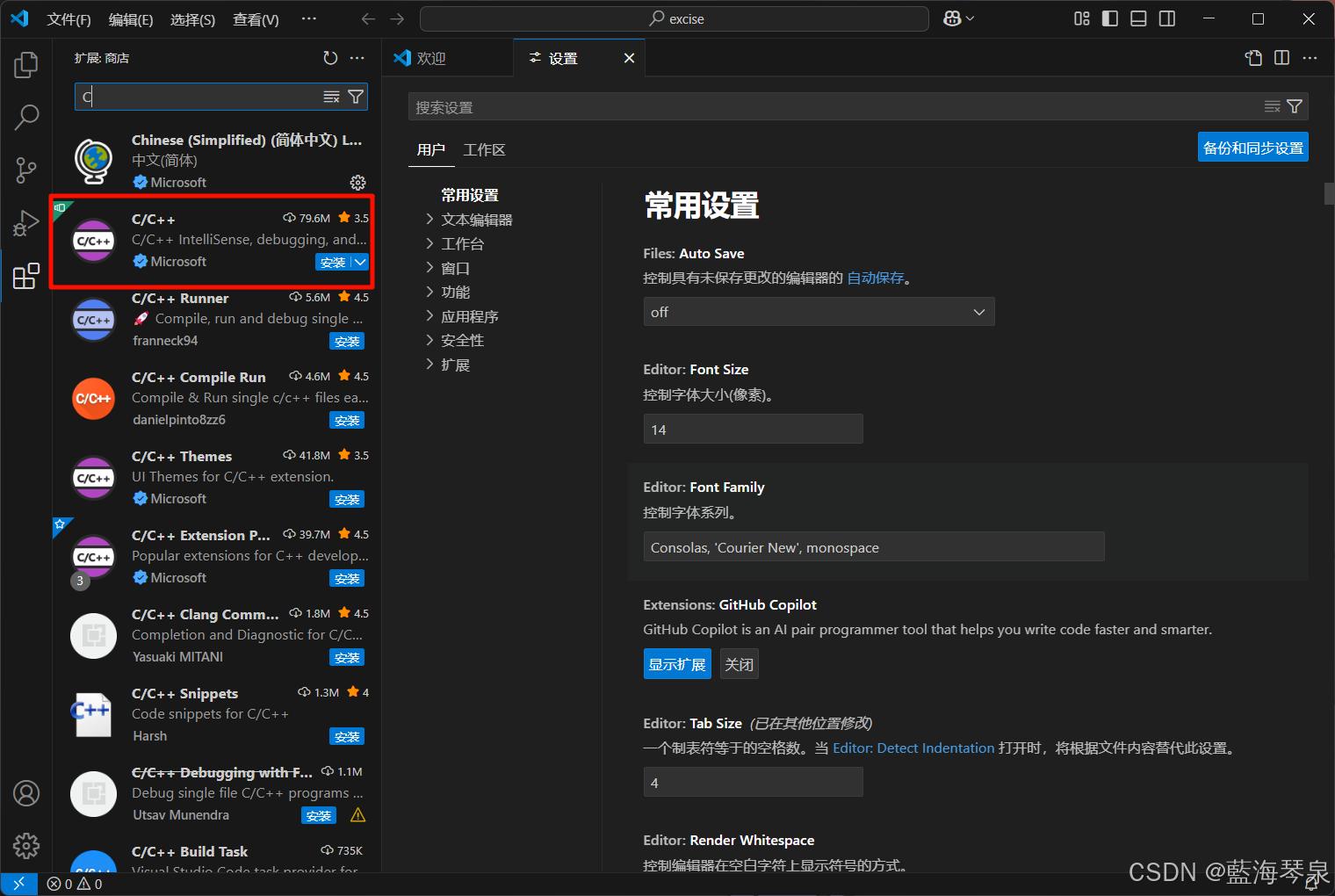Open problems errors and warnings indicator
This screenshot has height=896, width=1335.
point(75,884)
